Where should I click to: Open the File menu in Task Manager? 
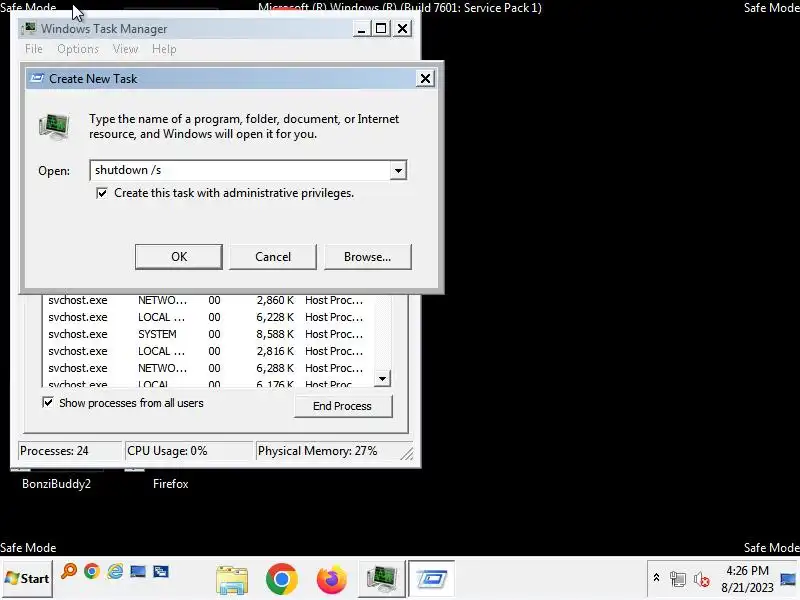34,49
